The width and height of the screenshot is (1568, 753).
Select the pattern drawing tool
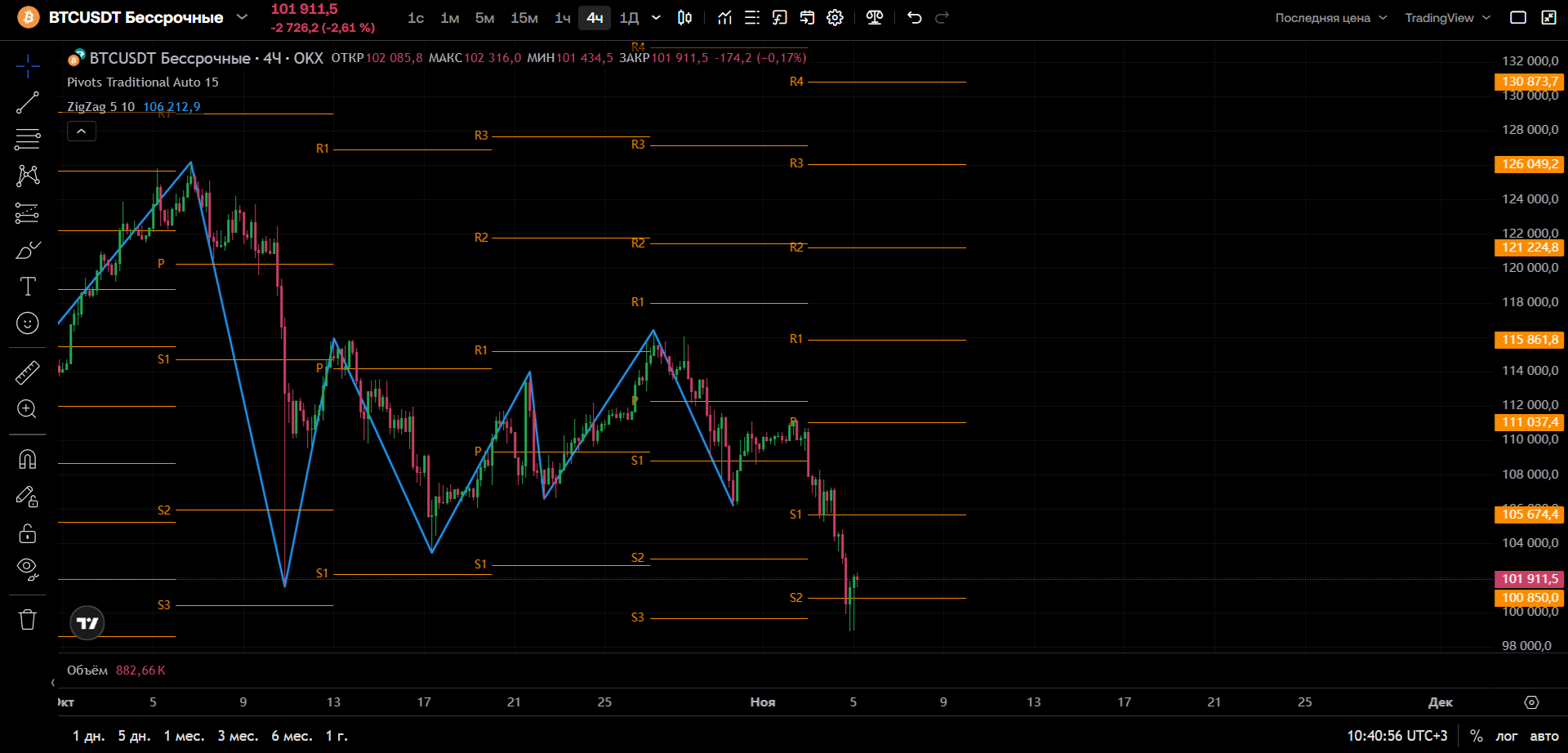pyautogui.click(x=28, y=176)
